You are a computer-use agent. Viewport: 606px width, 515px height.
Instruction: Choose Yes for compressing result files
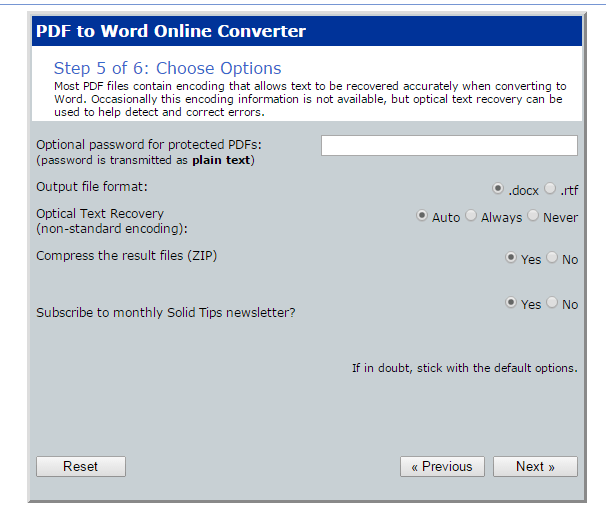point(511,258)
